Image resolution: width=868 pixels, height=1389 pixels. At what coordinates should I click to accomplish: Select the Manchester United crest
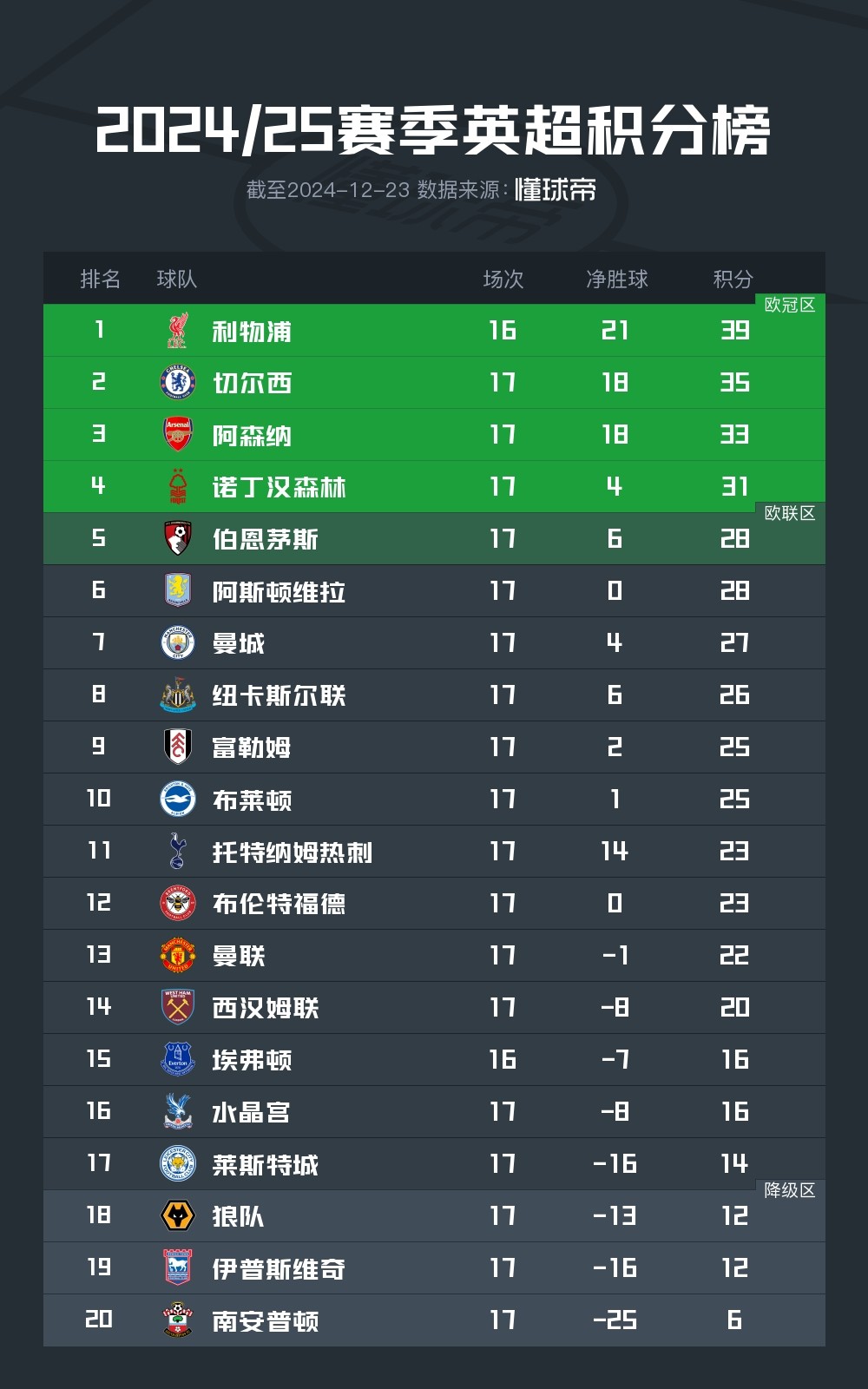click(x=178, y=956)
